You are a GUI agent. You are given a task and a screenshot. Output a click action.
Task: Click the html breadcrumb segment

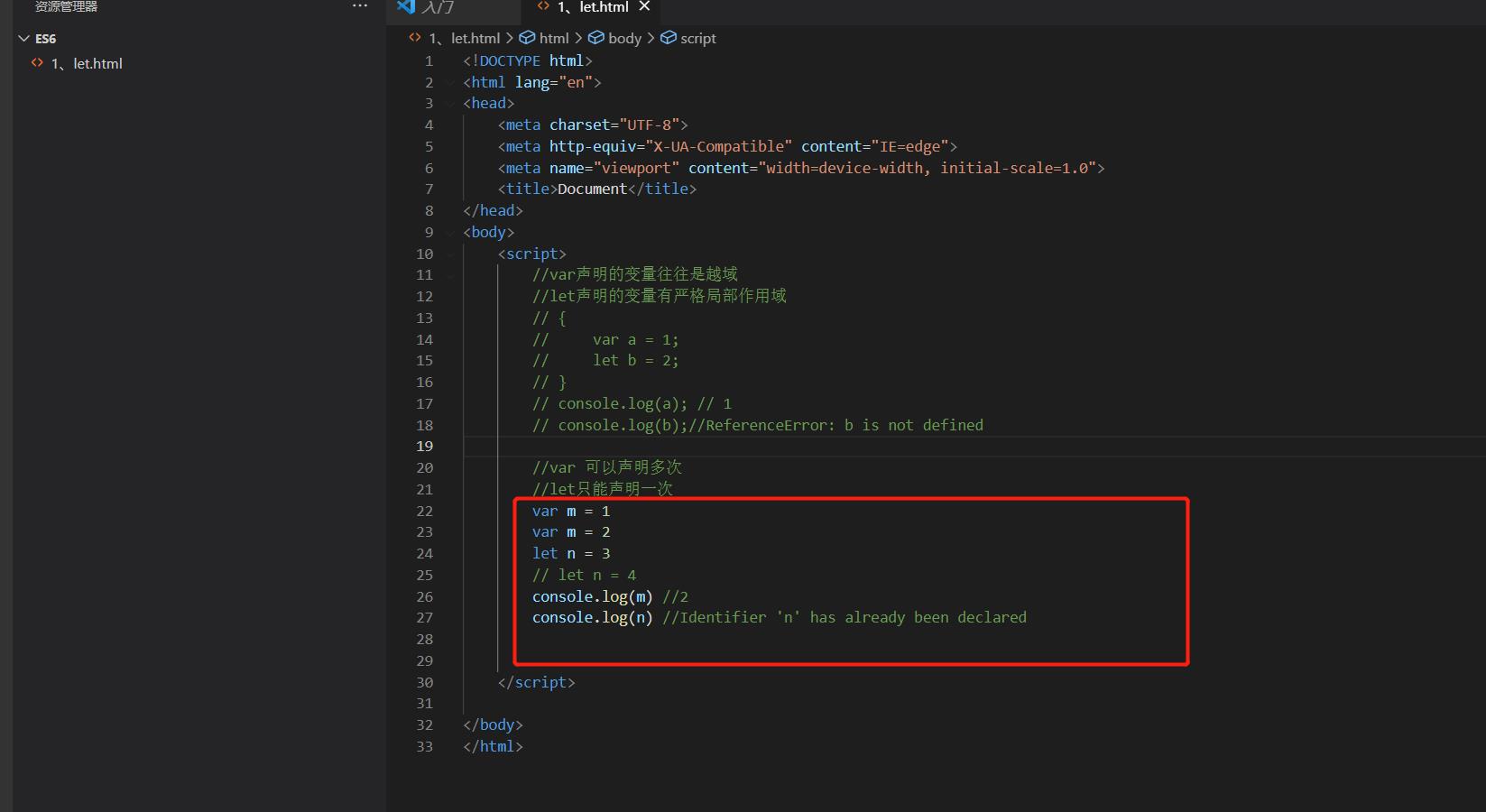click(x=554, y=38)
